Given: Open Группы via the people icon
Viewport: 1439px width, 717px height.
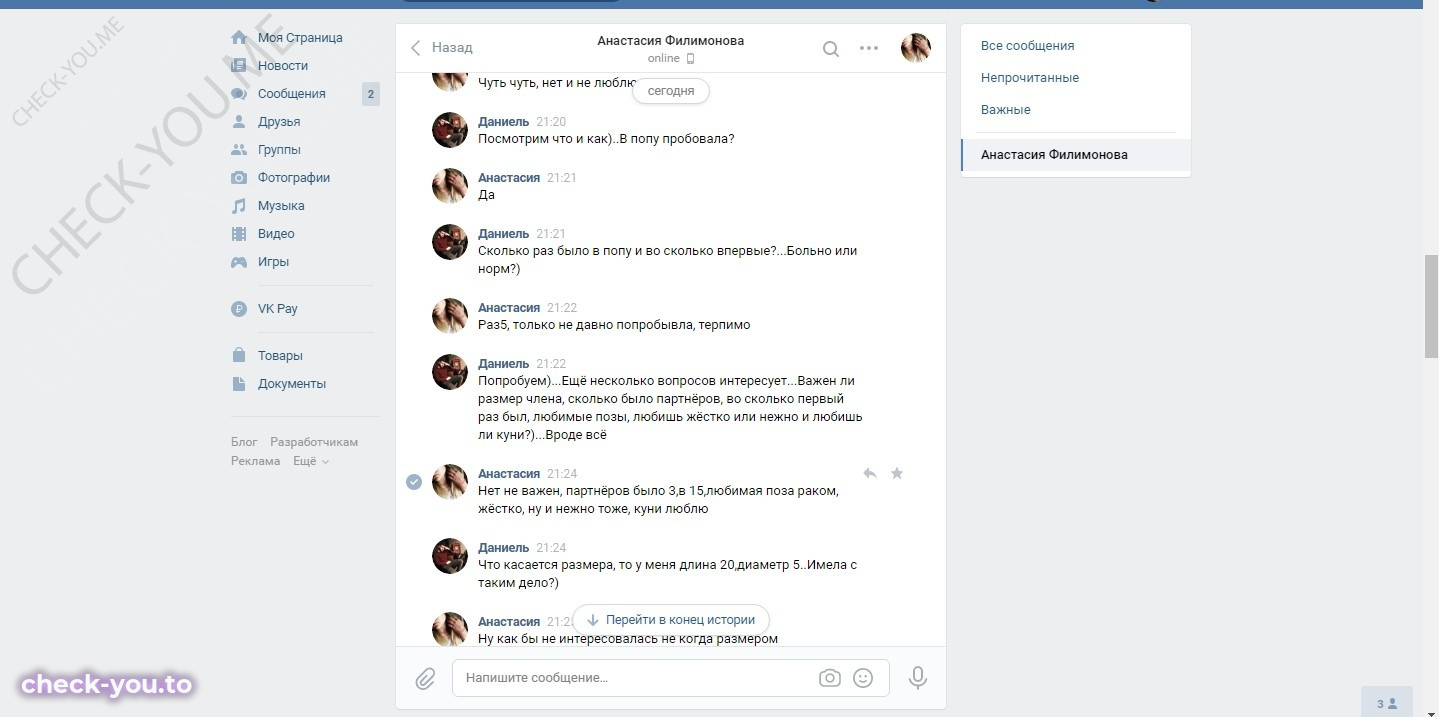Looking at the screenshot, I should tap(239, 149).
